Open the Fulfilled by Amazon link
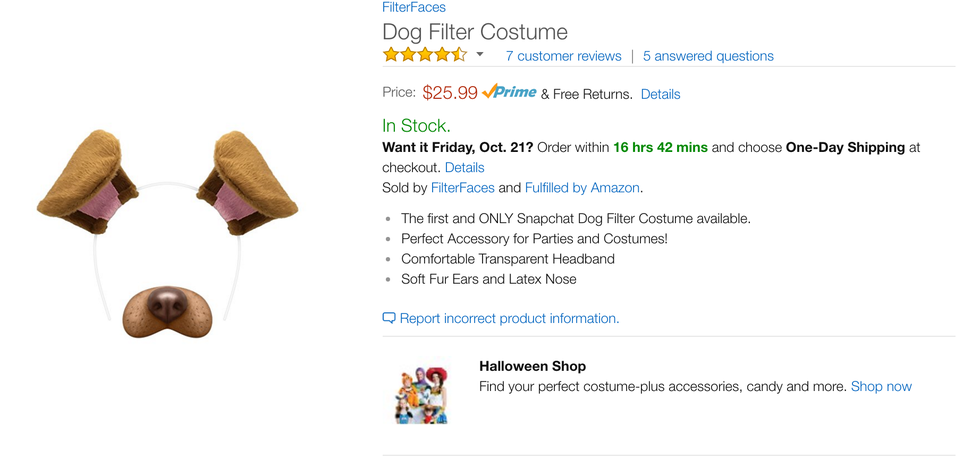The height and width of the screenshot is (459, 980). click(582, 187)
